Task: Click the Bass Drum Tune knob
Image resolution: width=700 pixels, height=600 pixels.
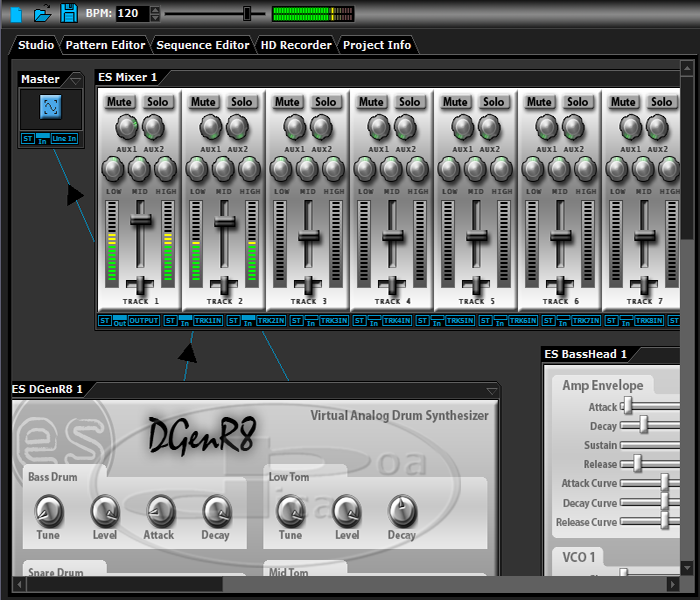Action: click(x=46, y=512)
